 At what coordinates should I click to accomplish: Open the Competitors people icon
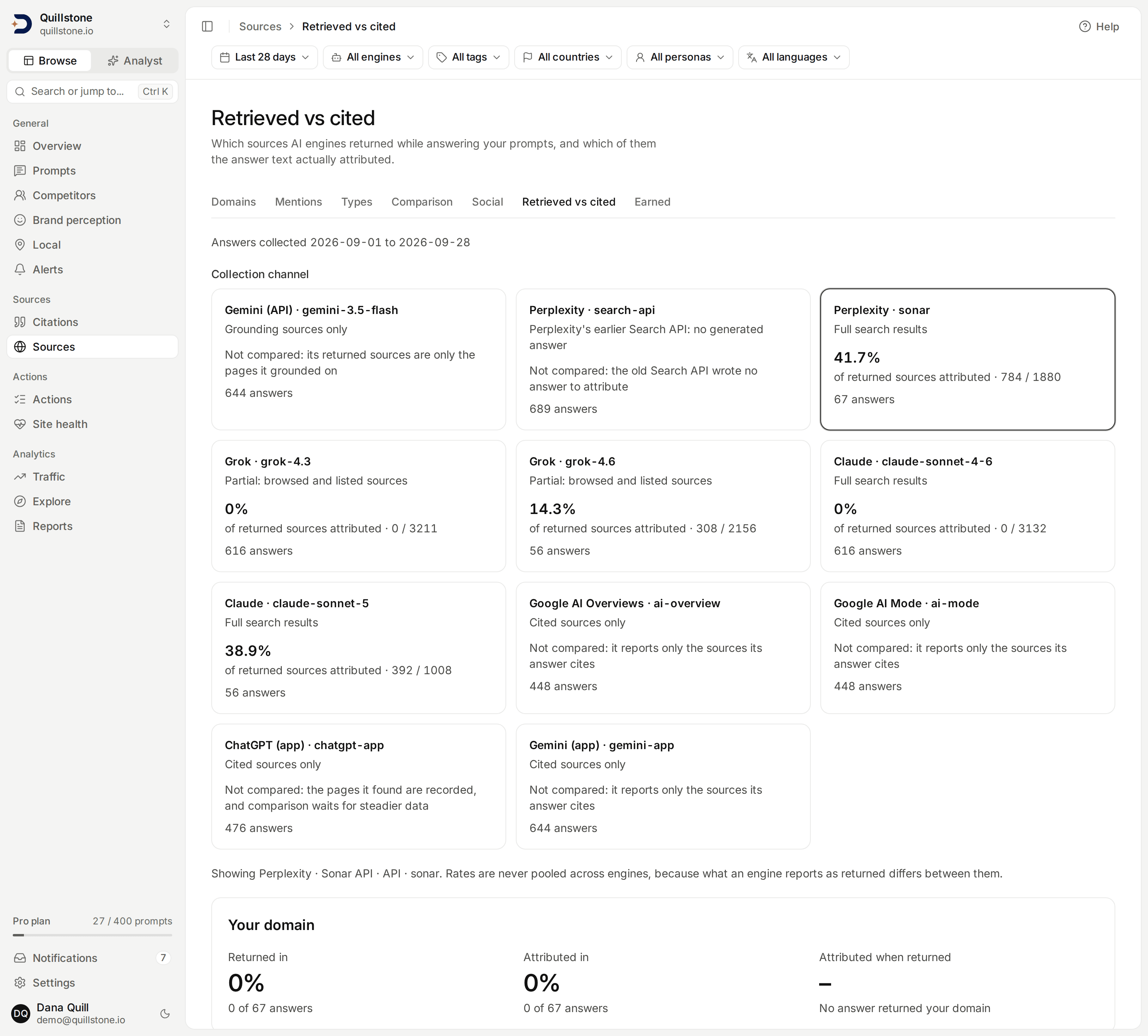[x=20, y=195]
